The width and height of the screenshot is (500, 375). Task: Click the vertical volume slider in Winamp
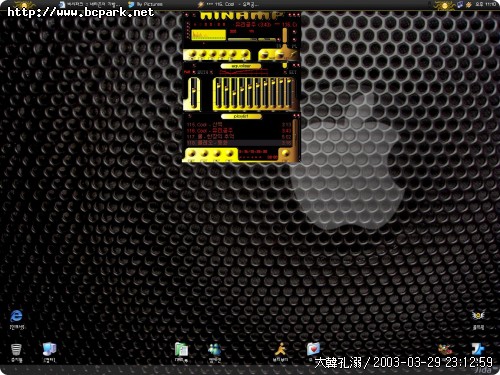point(285,36)
